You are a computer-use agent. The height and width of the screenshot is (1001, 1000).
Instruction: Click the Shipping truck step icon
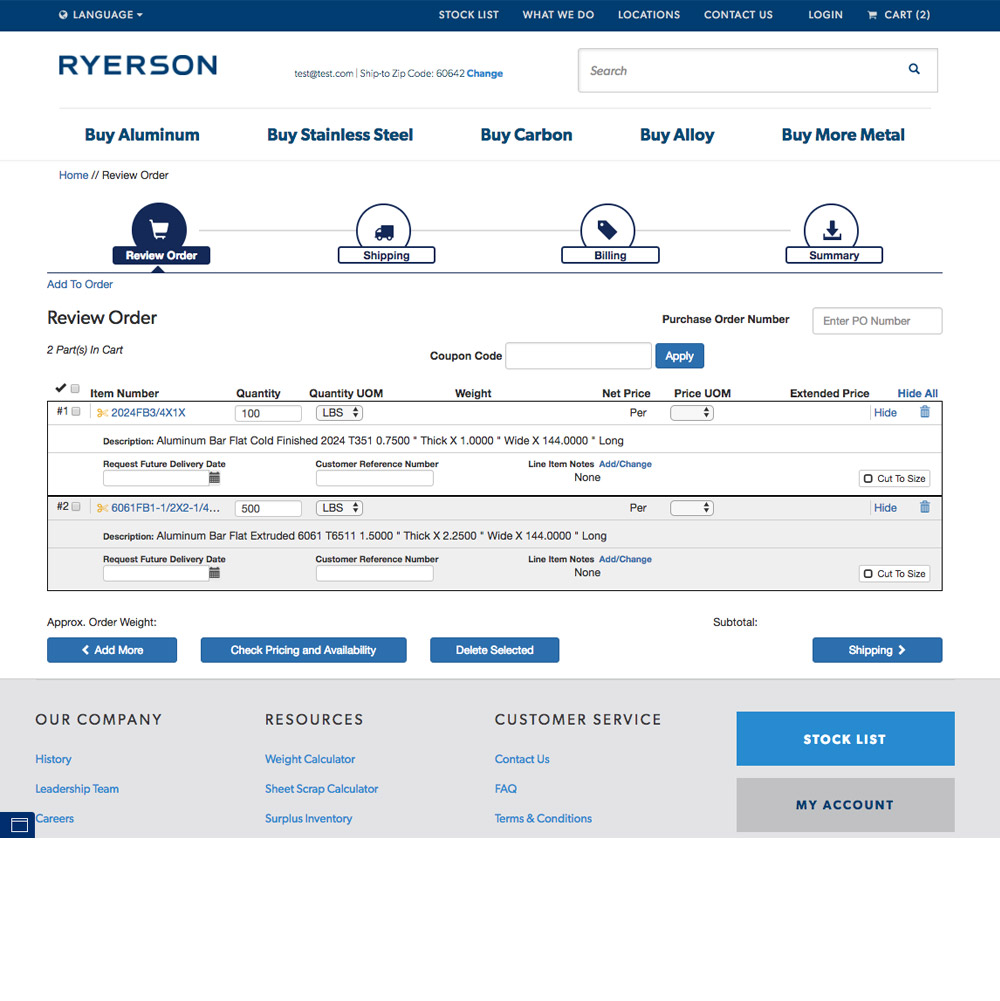(384, 231)
